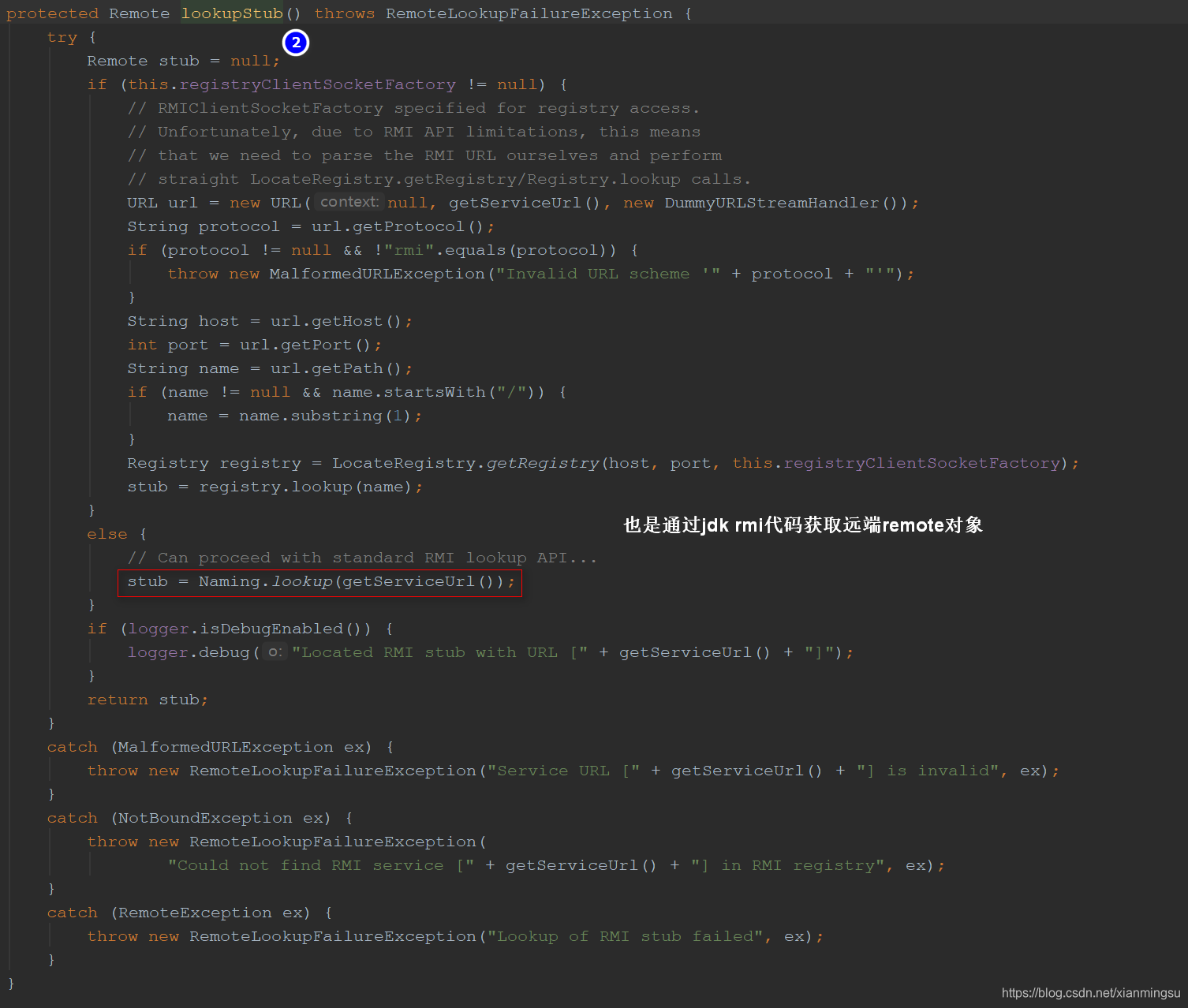Click comment 'straight LocateRegistry.getRegistry/Registry.lookup calls'
Viewport: 1188px width, 1008px height.
point(439,179)
